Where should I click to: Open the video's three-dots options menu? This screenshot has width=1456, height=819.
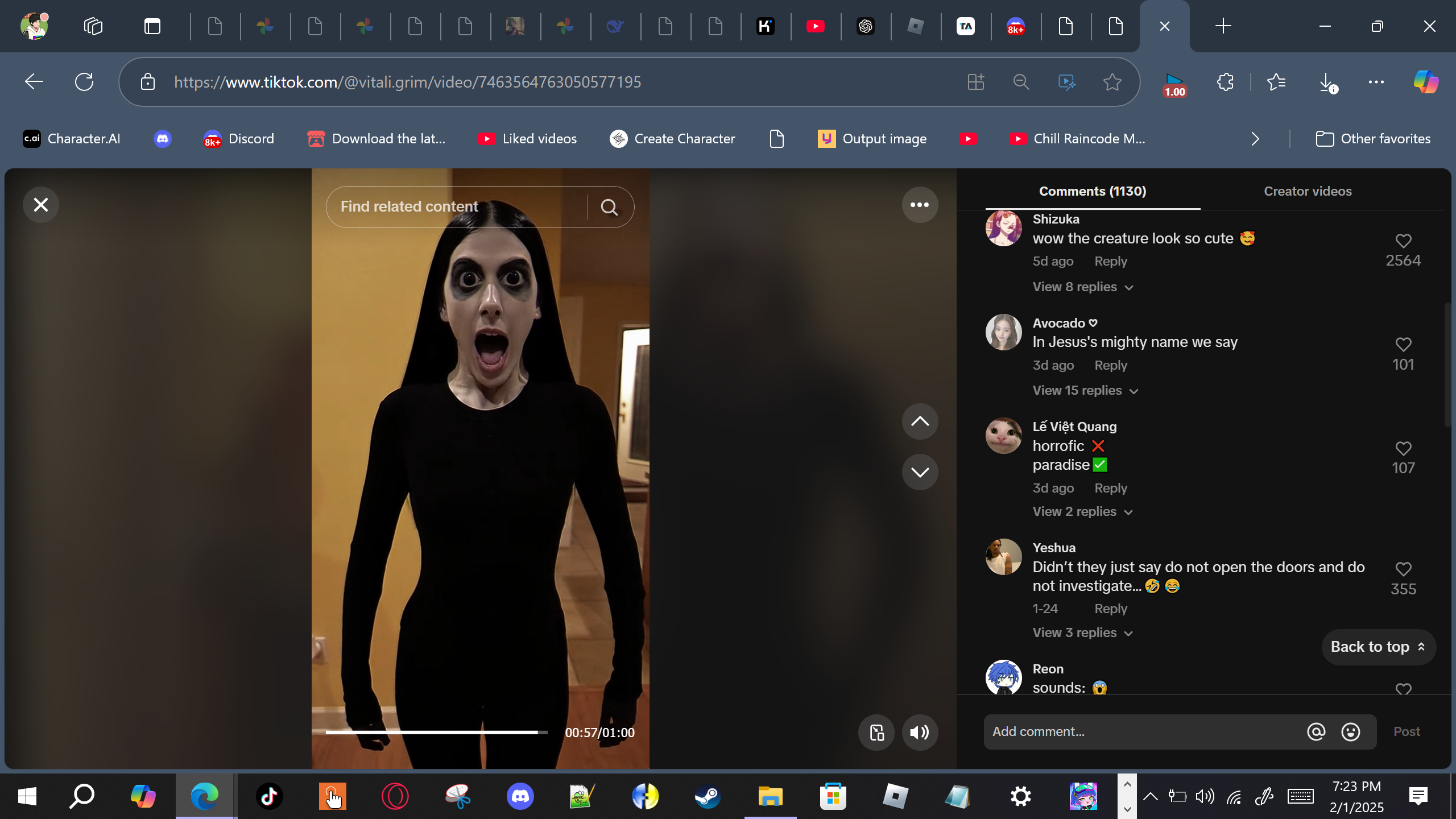[920, 205]
